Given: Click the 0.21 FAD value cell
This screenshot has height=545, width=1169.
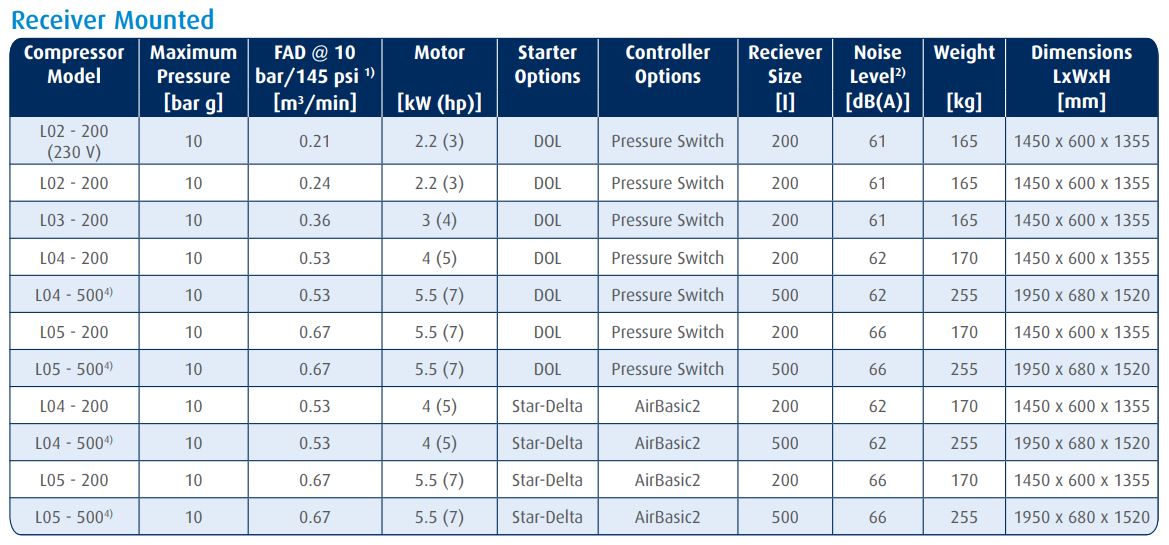Looking at the screenshot, I should coord(315,141).
